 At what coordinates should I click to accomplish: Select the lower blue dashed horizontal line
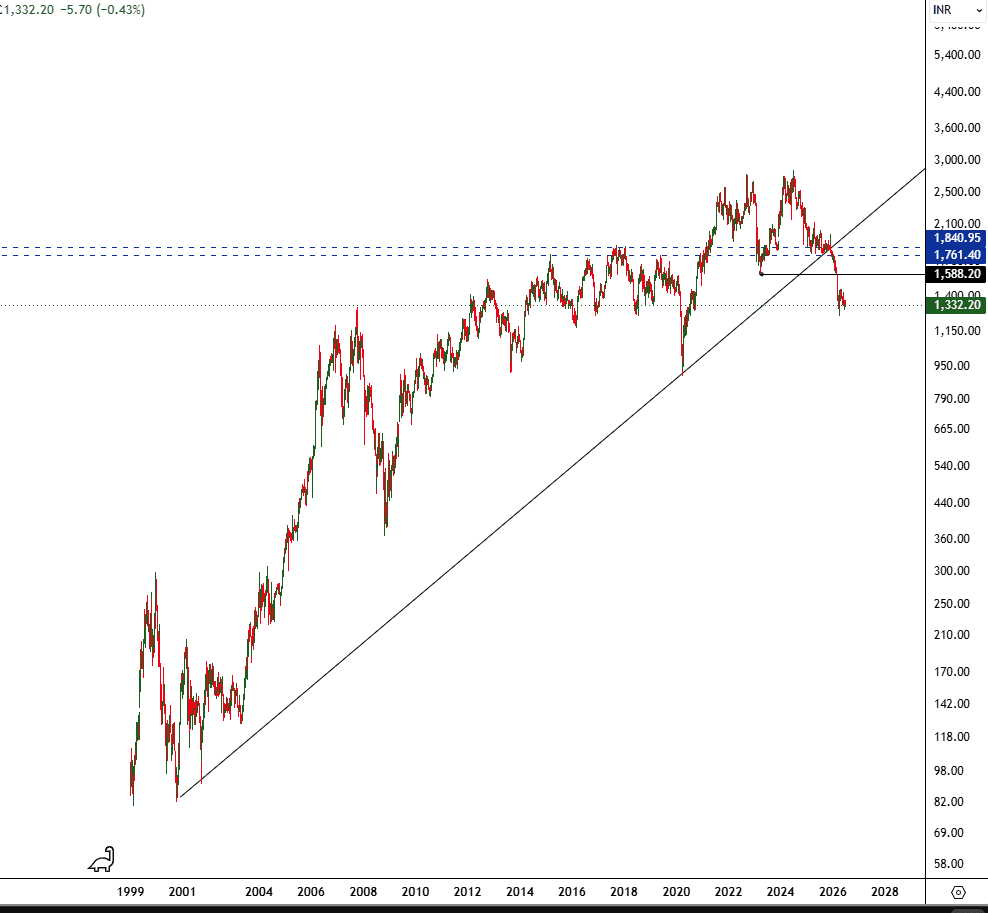(462, 255)
